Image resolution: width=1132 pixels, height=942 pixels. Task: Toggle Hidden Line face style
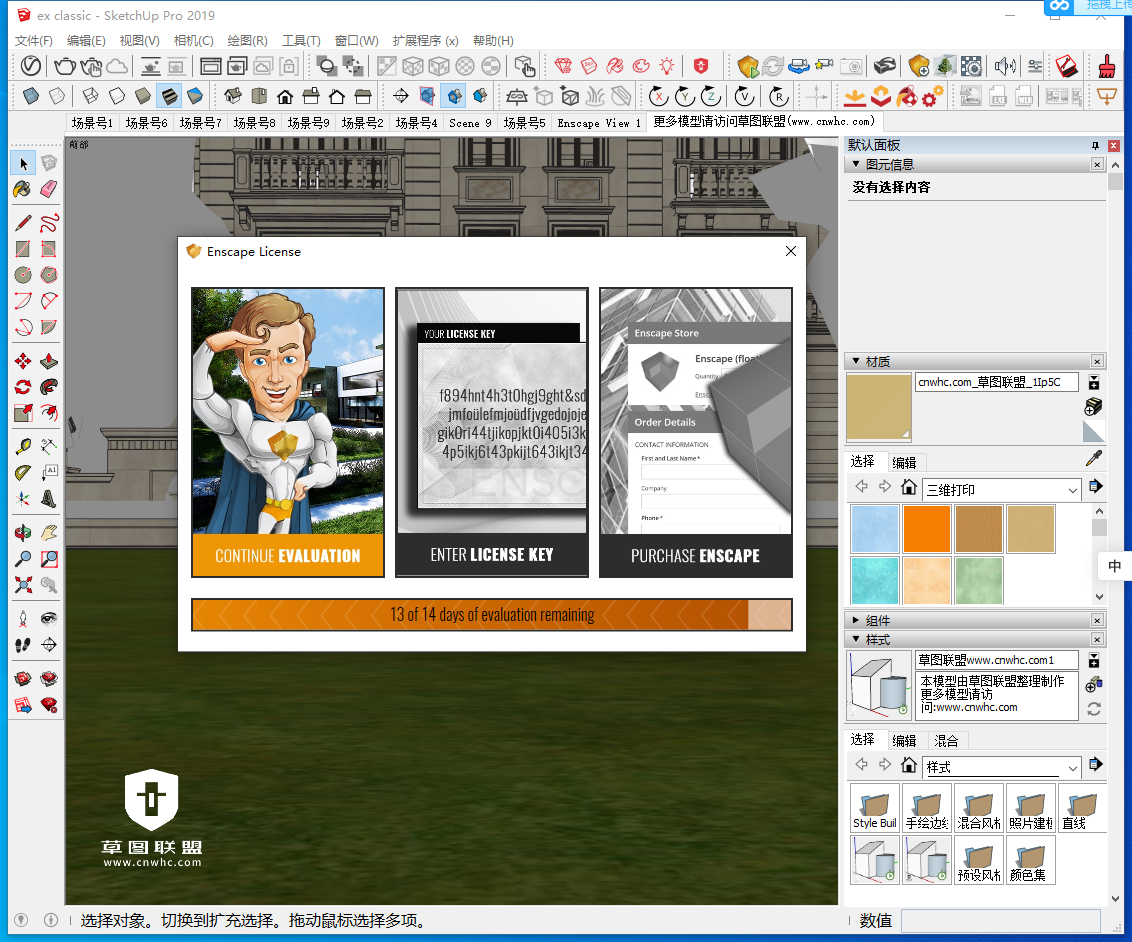116,96
